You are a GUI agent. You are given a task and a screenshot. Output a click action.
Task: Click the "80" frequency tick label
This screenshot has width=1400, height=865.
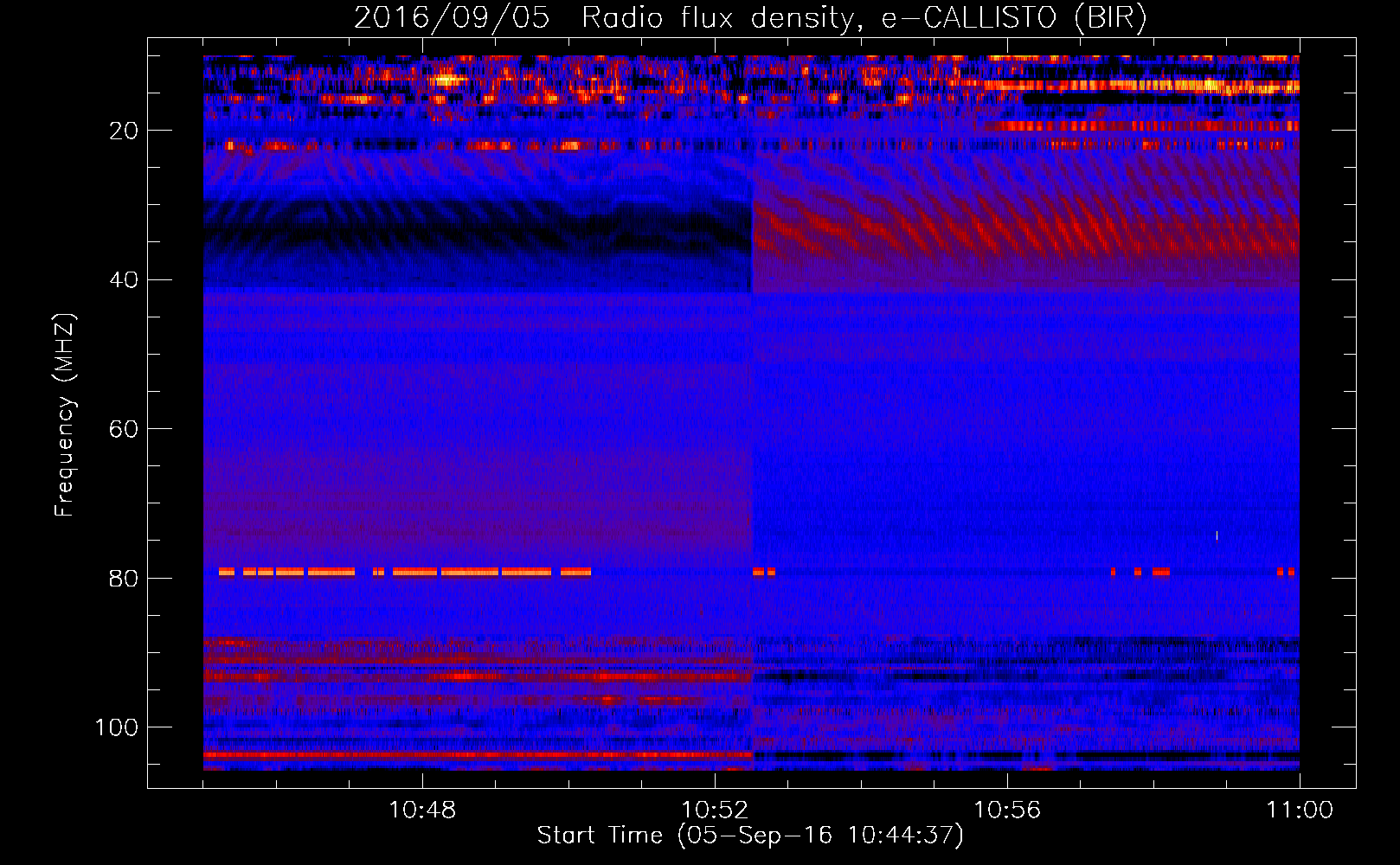[125, 578]
